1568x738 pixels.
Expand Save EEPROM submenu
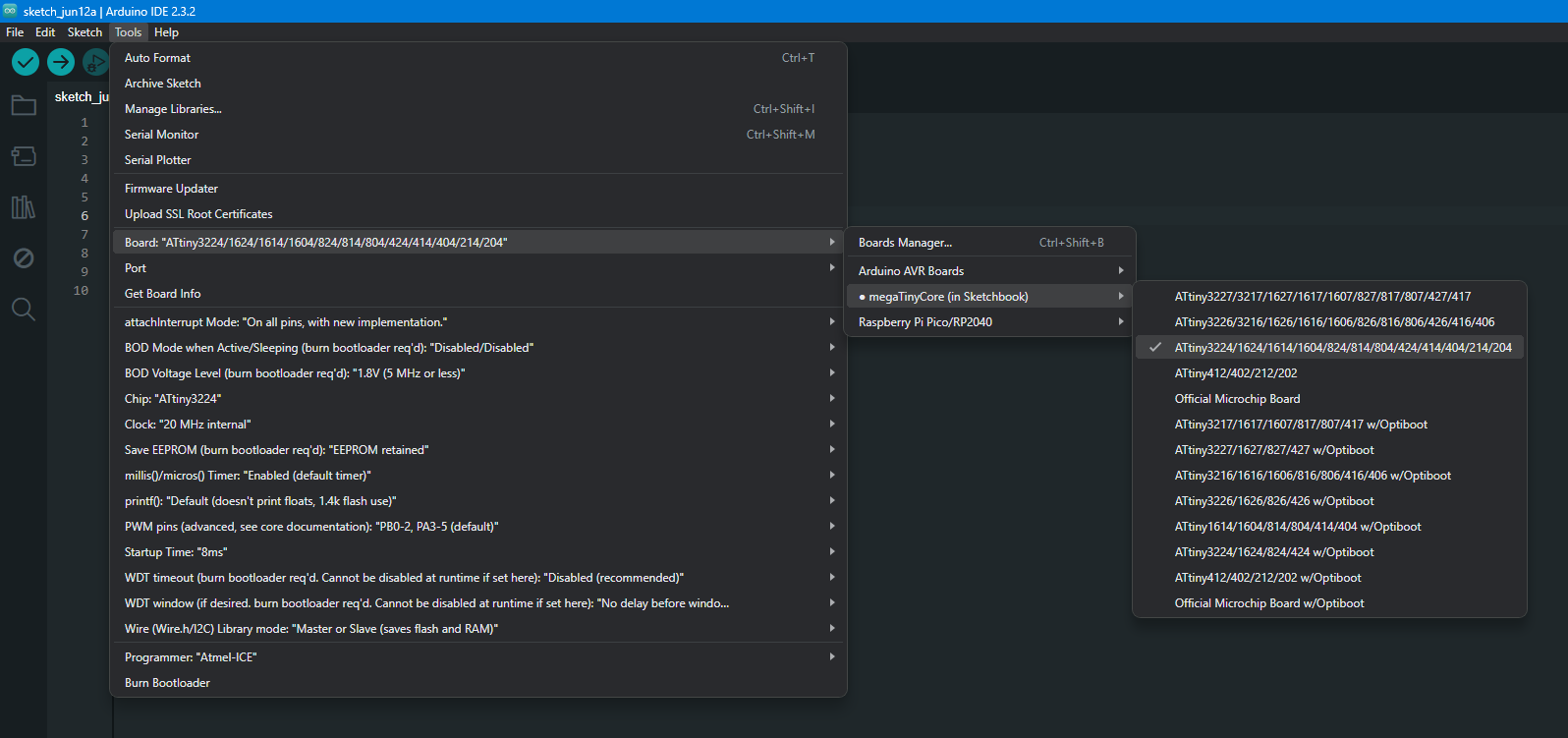click(478, 450)
